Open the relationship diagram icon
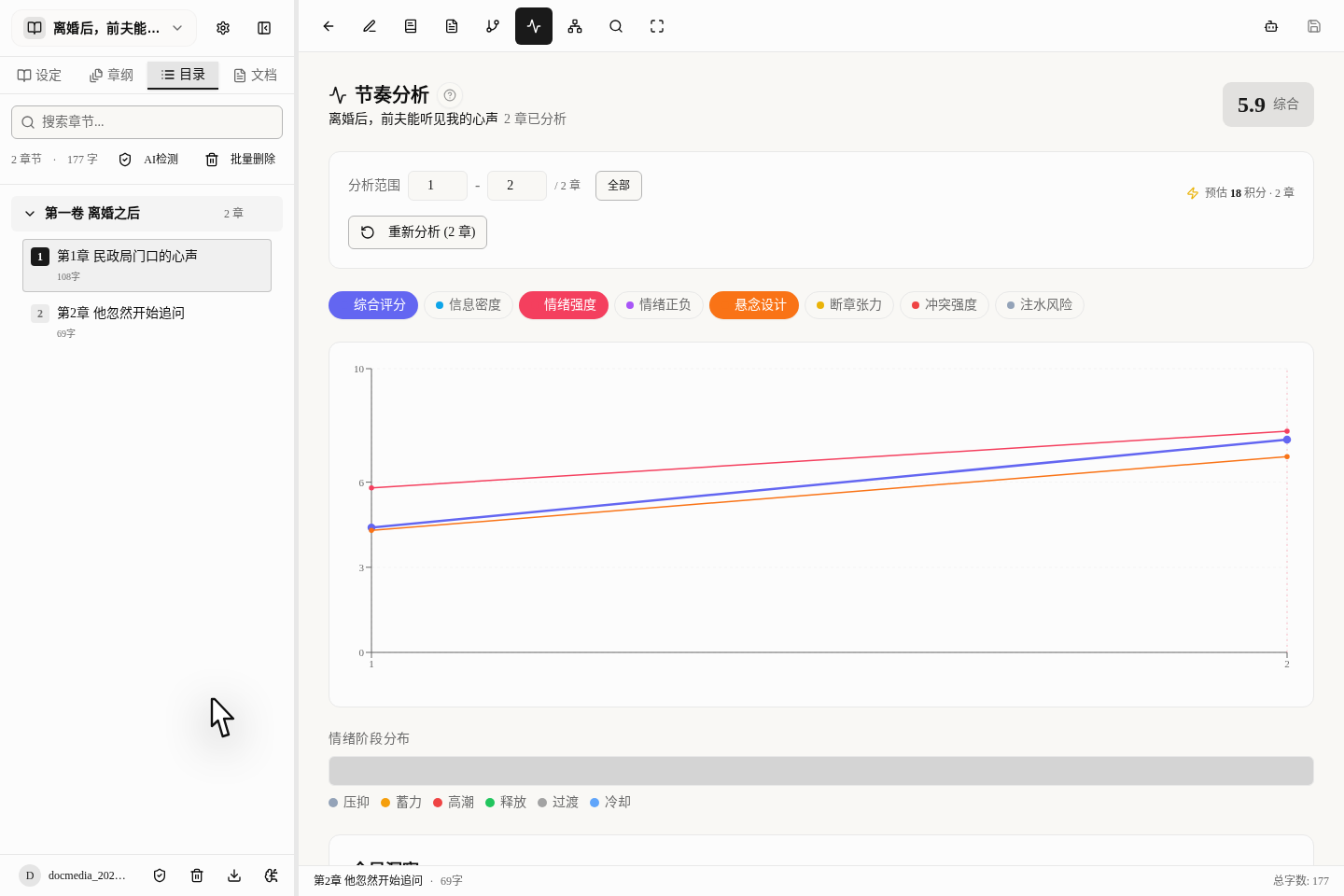The height and width of the screenshot is (896, 1344). 575,26
